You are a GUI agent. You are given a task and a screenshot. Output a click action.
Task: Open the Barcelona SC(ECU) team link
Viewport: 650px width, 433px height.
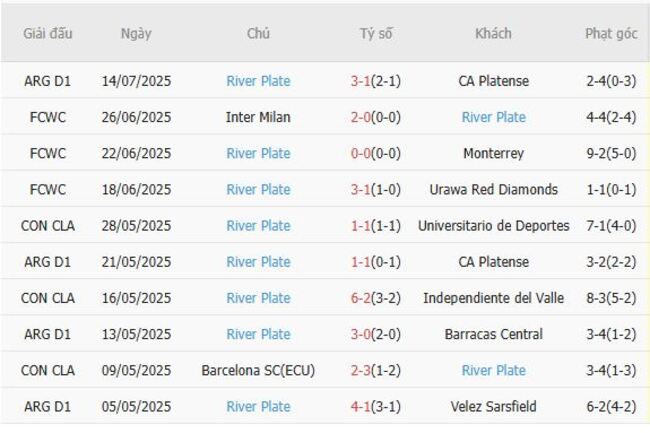(x=258, y=370)
